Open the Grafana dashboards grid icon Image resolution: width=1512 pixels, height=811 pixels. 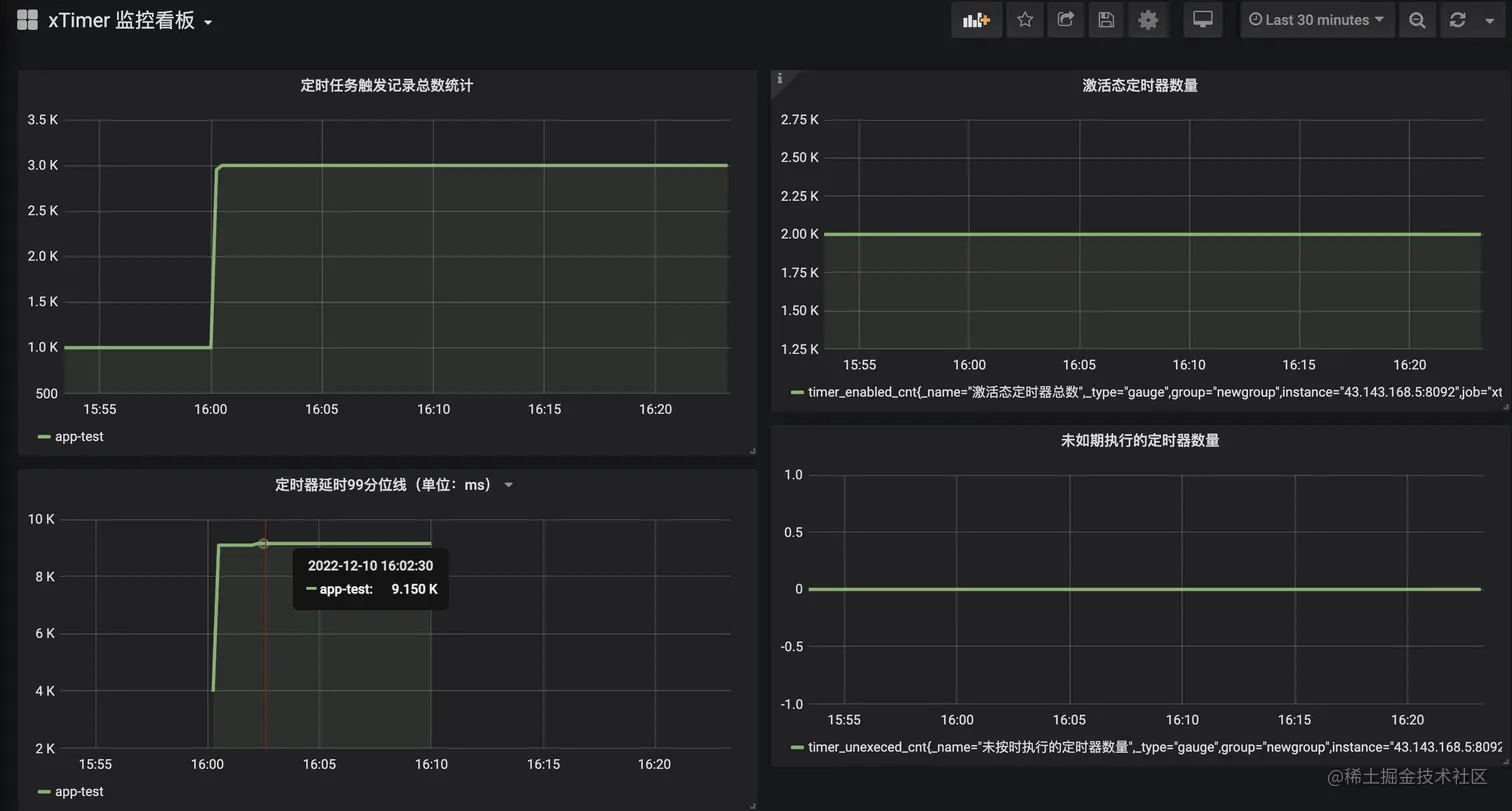coord(27,20)
